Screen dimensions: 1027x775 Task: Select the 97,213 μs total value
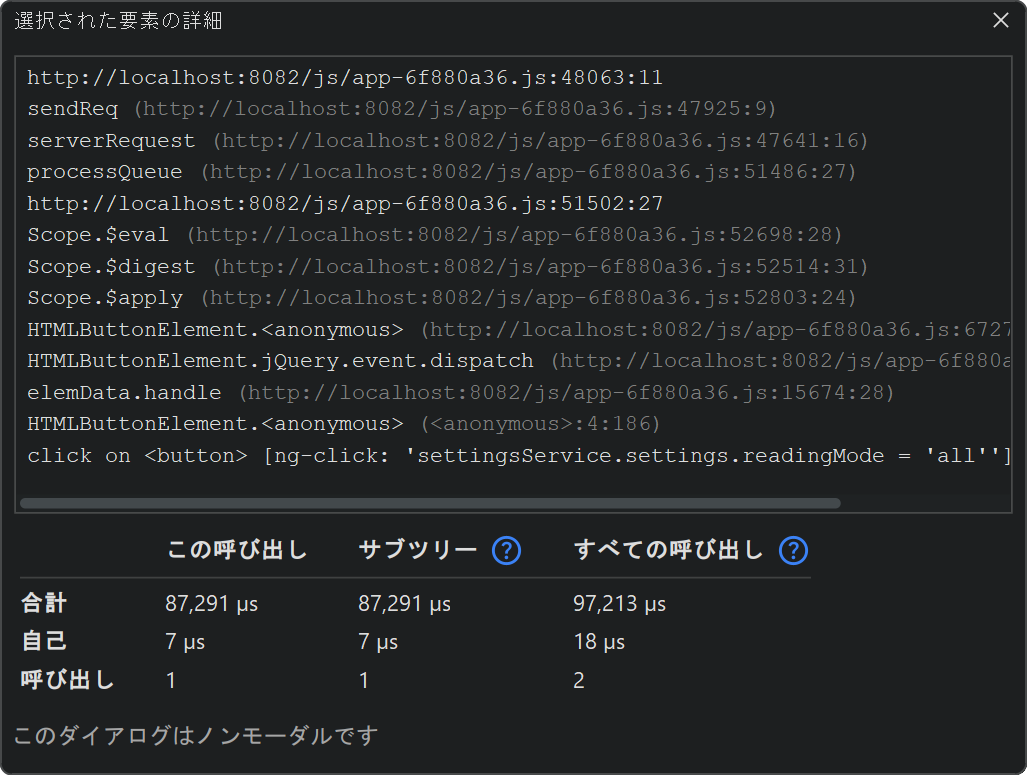pos(620,604)
